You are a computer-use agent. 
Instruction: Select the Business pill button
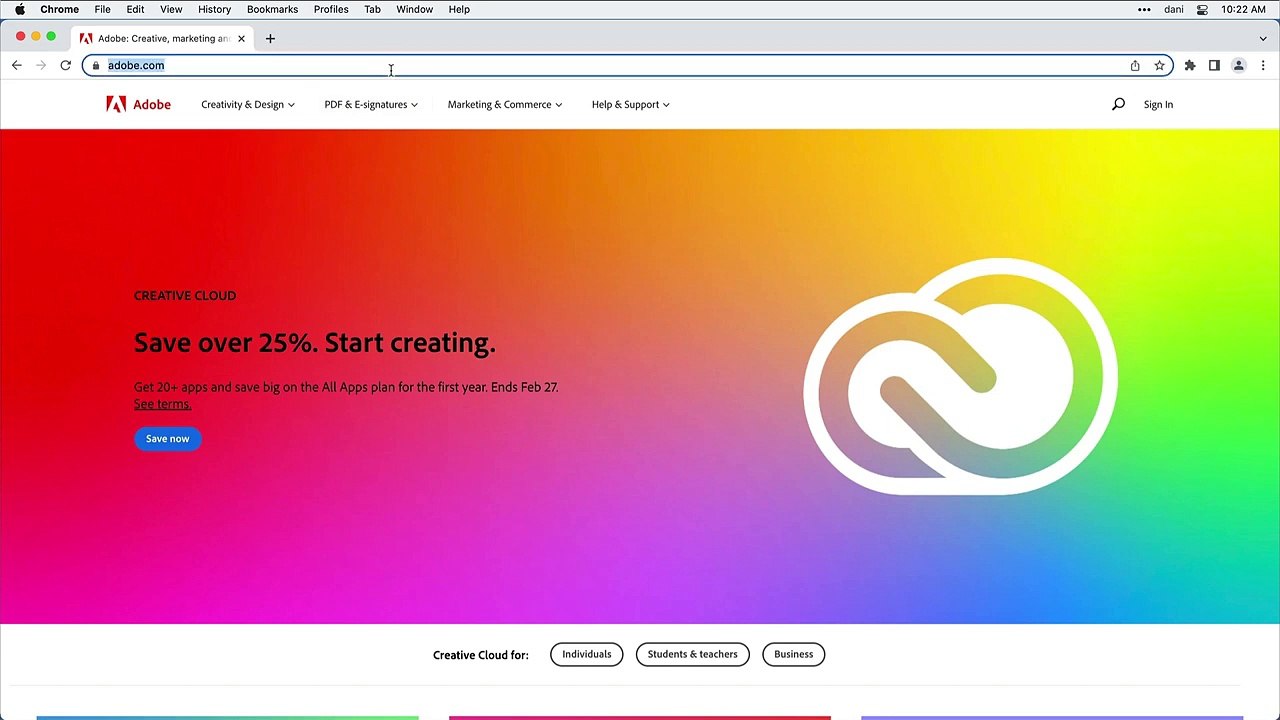click(793, 654)
